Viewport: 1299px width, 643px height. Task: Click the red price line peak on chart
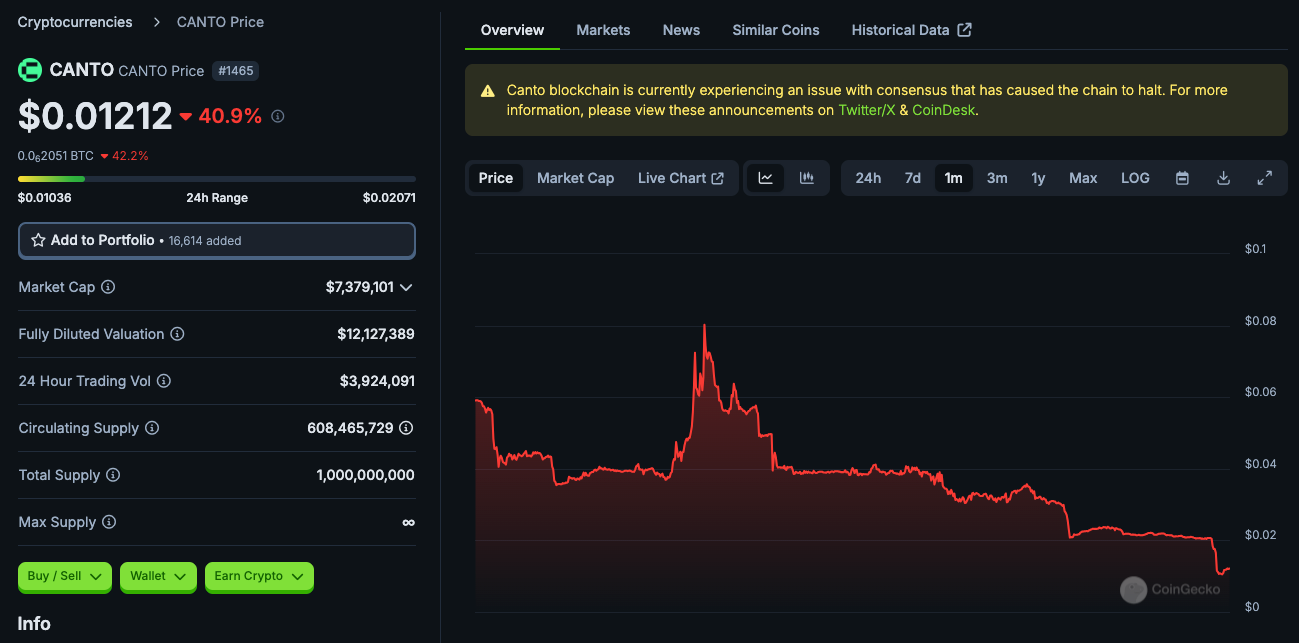704,327
